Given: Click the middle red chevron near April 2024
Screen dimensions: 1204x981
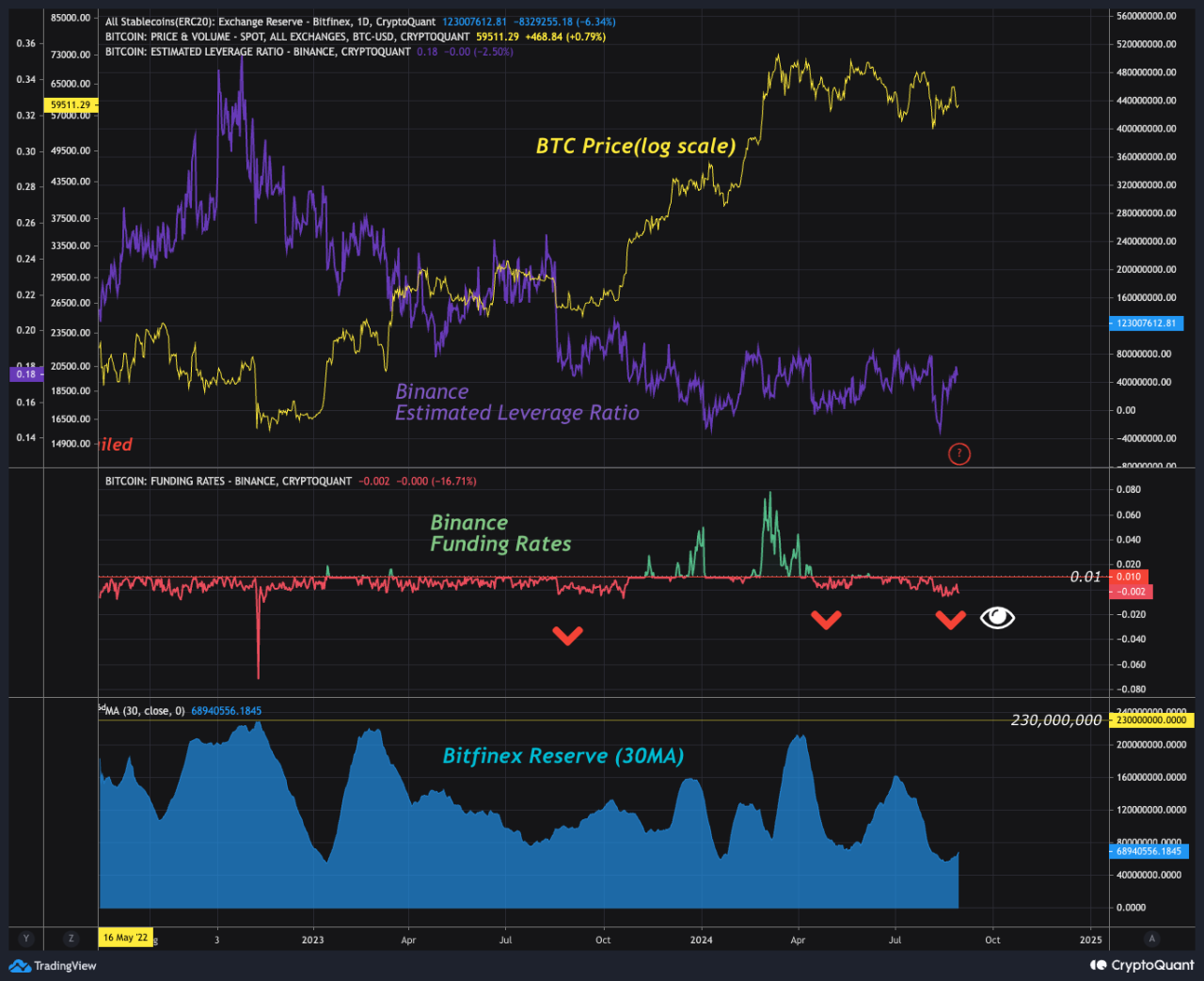Looking at the screenshot, I should coord(826,620).
